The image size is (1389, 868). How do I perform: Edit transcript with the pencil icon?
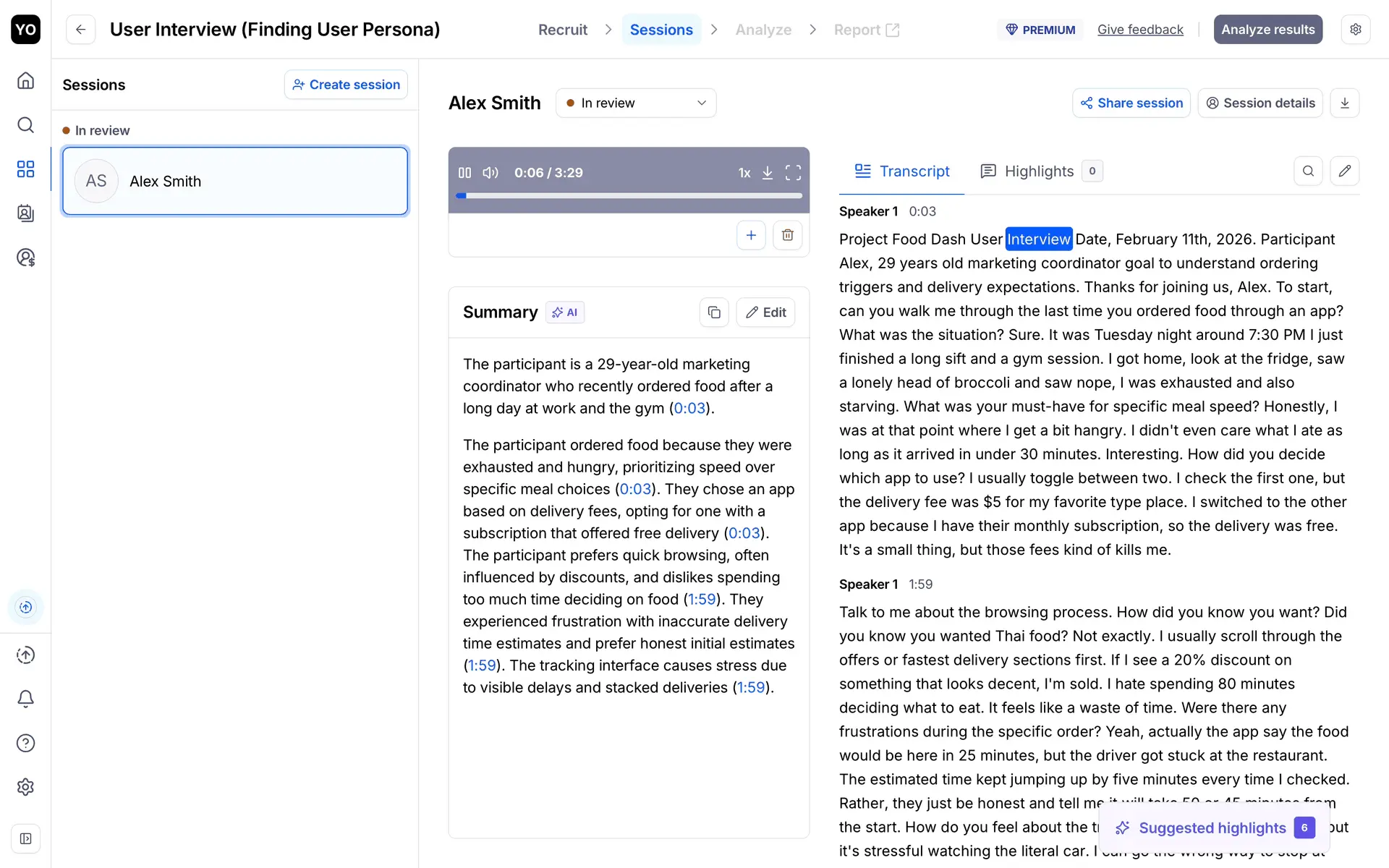click(x=1344, y=171)
